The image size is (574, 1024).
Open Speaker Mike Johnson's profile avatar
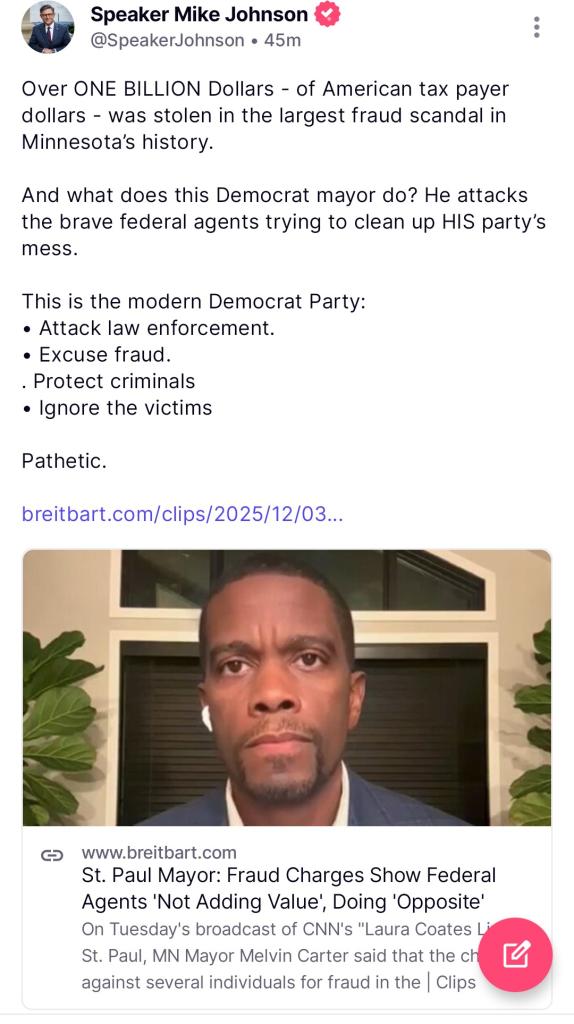coord(48,27)
